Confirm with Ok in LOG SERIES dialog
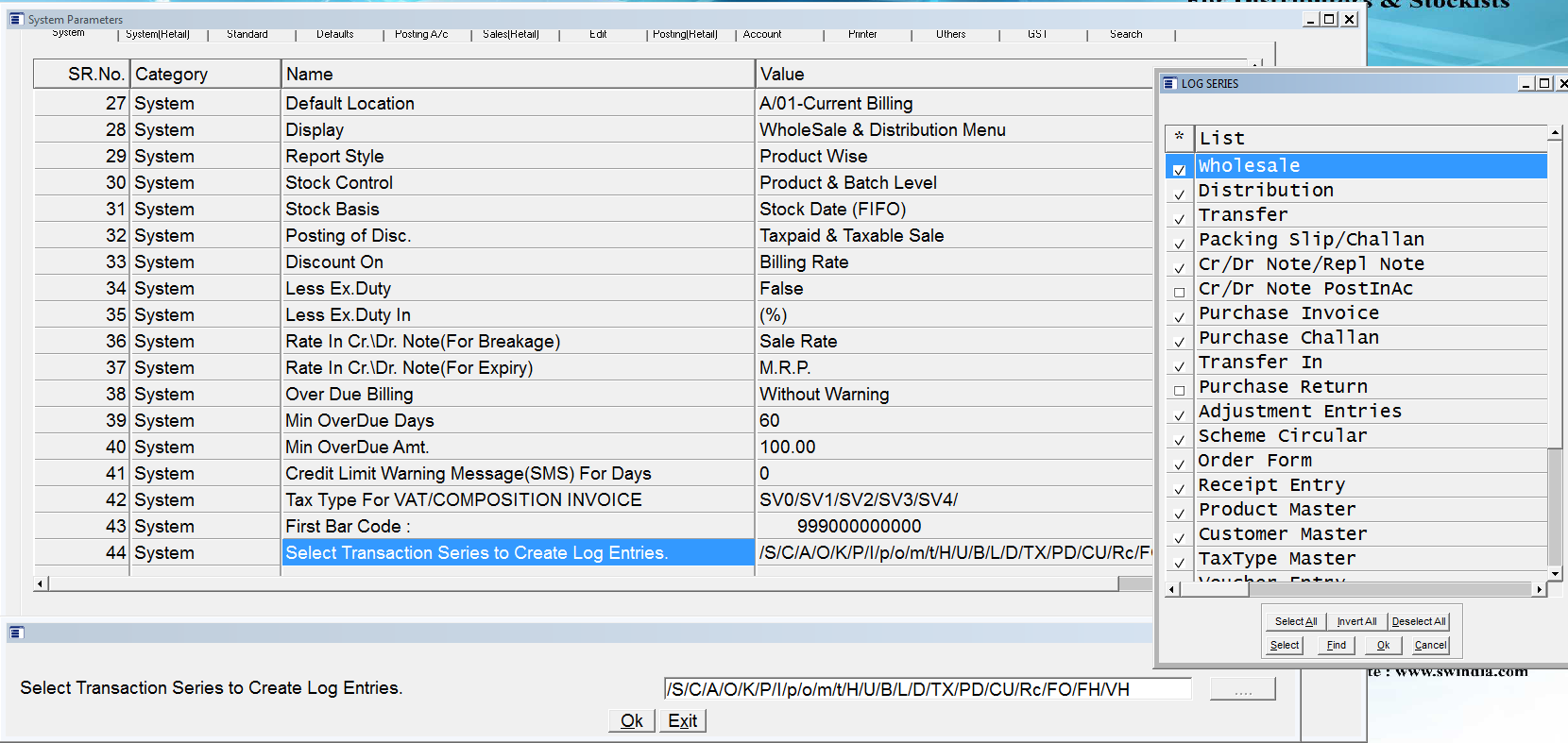Viewport: 1568px width, 743px height. [x=1383, y=645]
